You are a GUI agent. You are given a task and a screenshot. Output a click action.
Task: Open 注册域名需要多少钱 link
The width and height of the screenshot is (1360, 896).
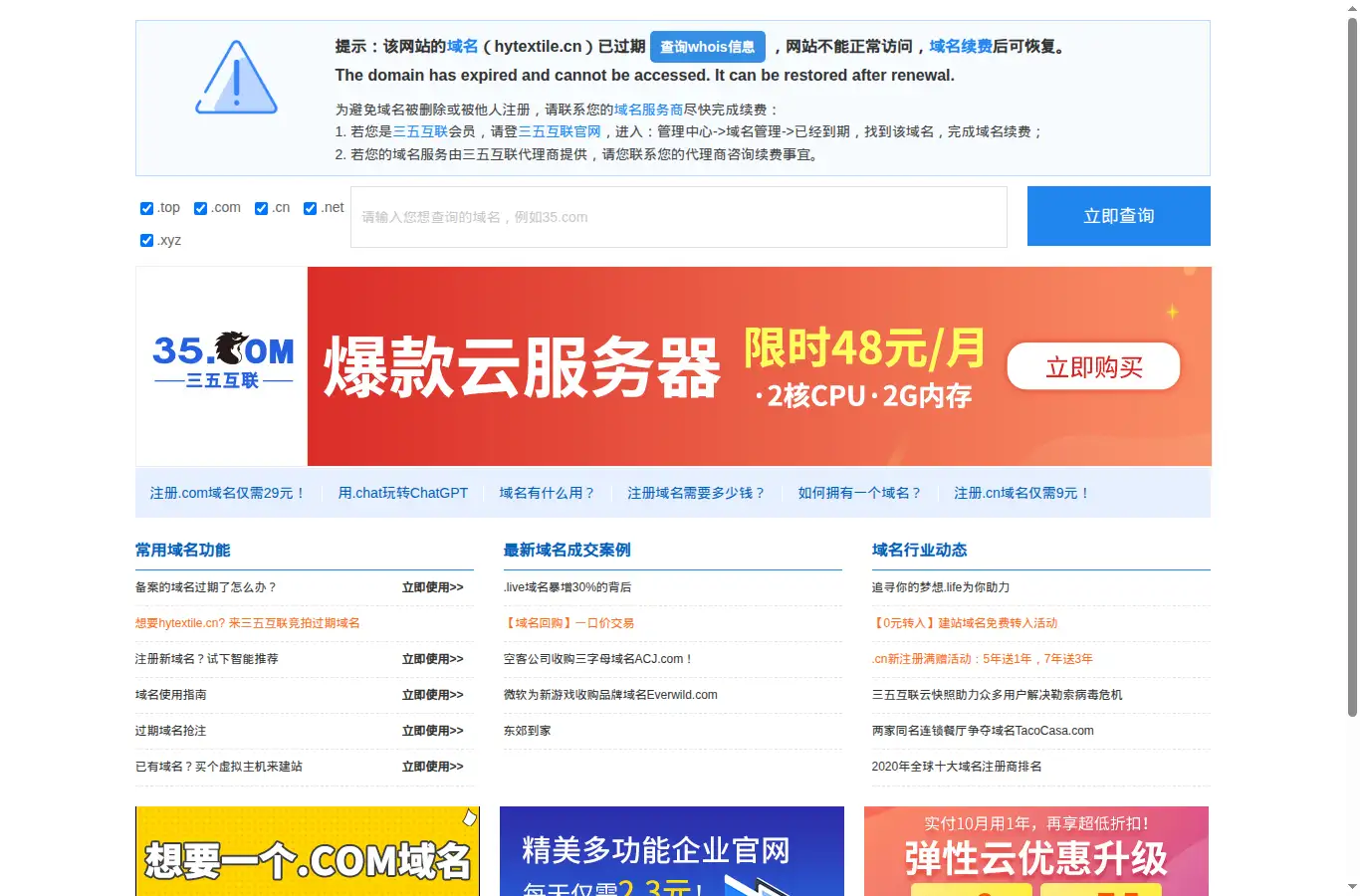pyautogui.click(x=696, y=493)
